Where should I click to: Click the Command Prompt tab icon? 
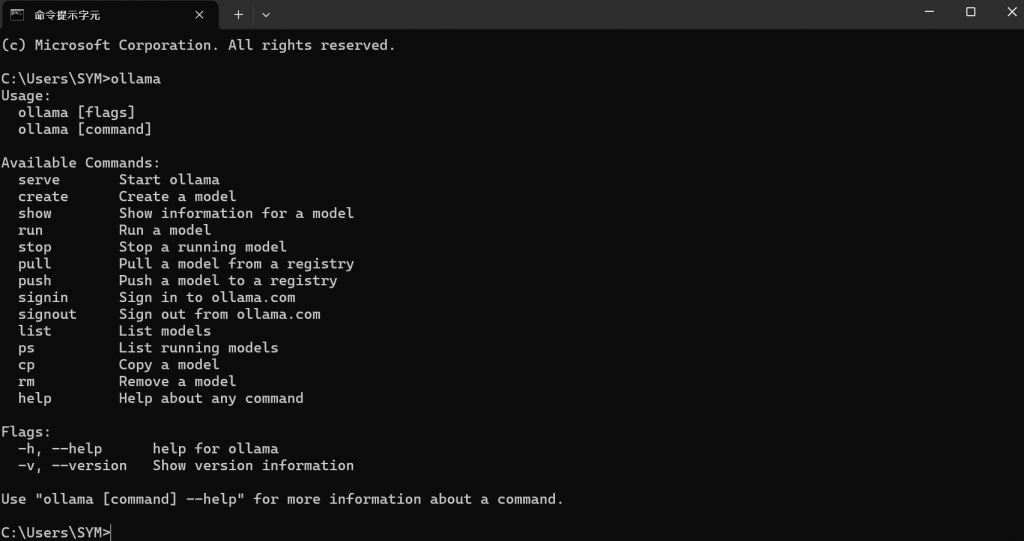click(x=18, y=14)
